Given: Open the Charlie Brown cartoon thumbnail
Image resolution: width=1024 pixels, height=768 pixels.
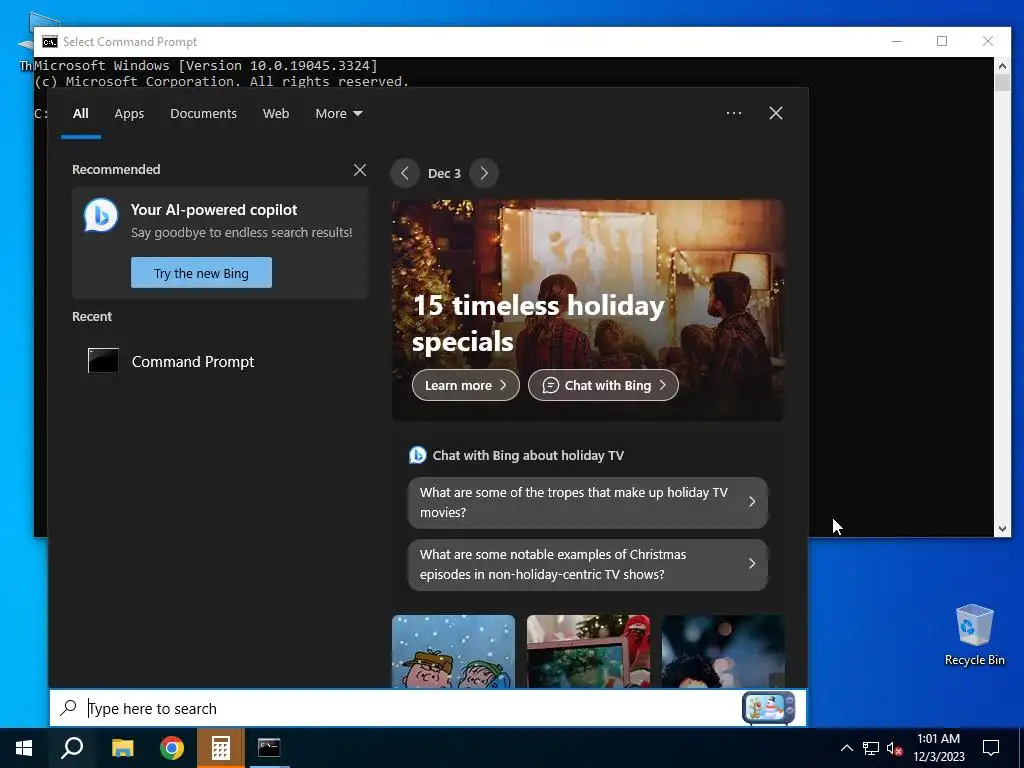Looking at the screenshot, I should pyautogui.click(x=453, y=651).
